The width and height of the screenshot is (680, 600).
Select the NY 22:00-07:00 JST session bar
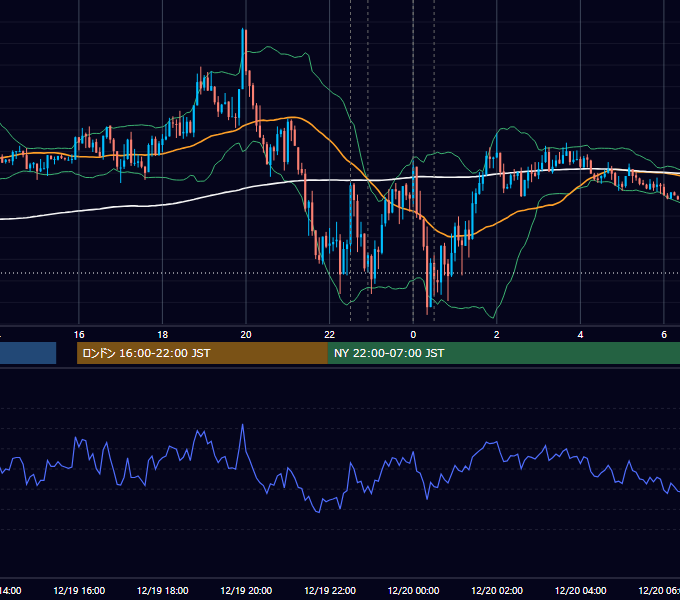tap(503, 353)
